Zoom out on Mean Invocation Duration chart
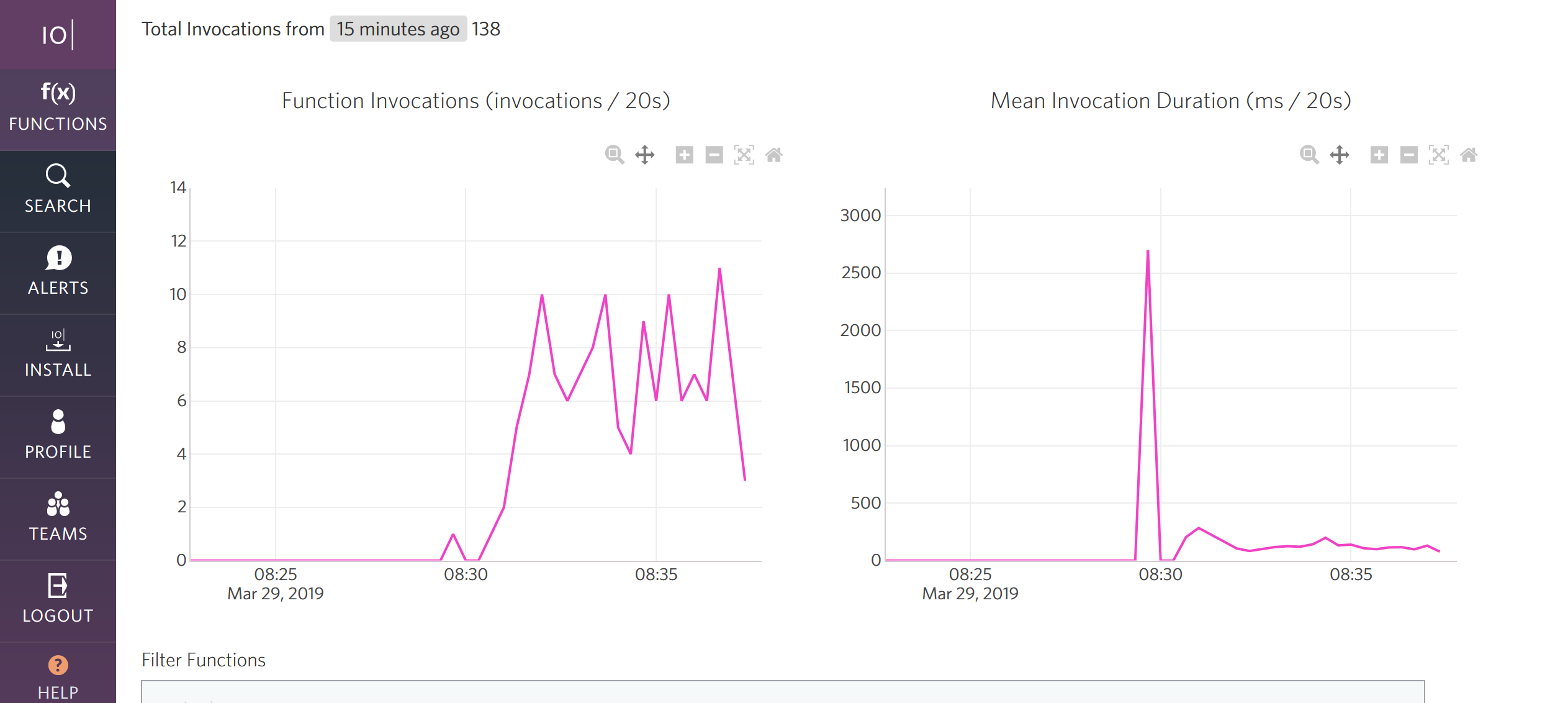The width and height of the screenshot is (1568, 703). (x=1408, y=155)
